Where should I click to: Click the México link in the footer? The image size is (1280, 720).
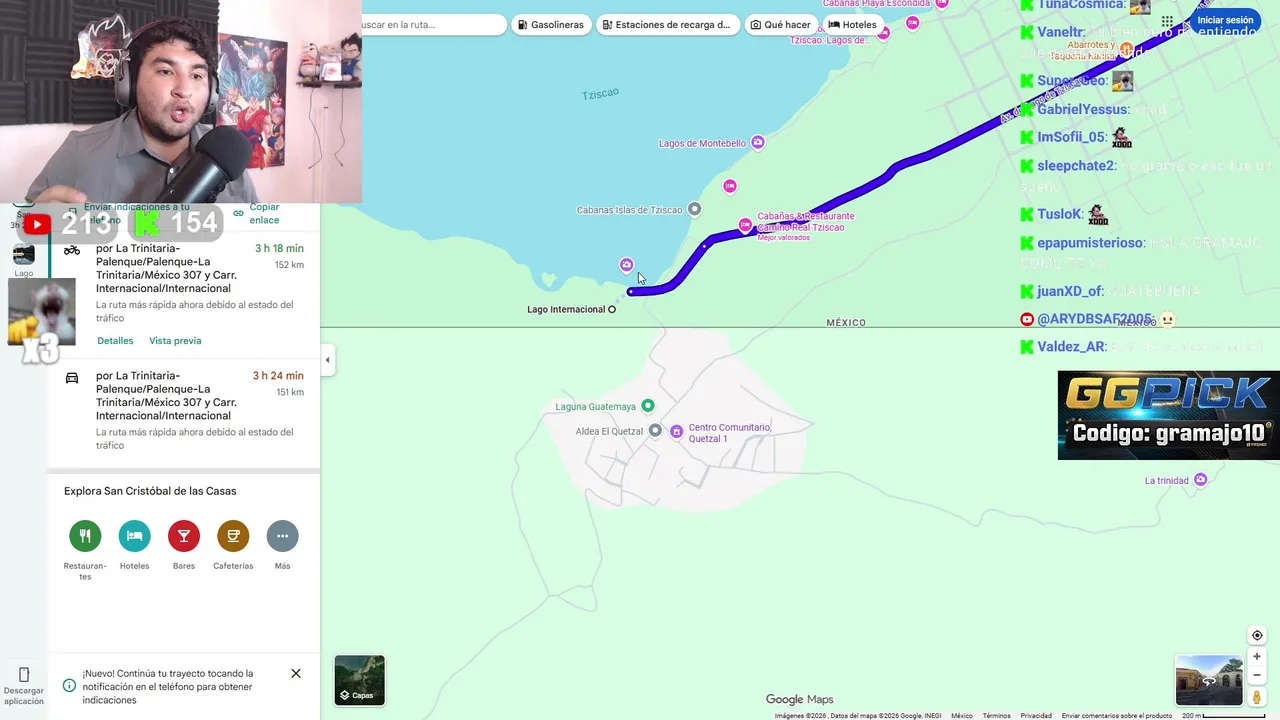pyautogui.click(x=962, y=716)
